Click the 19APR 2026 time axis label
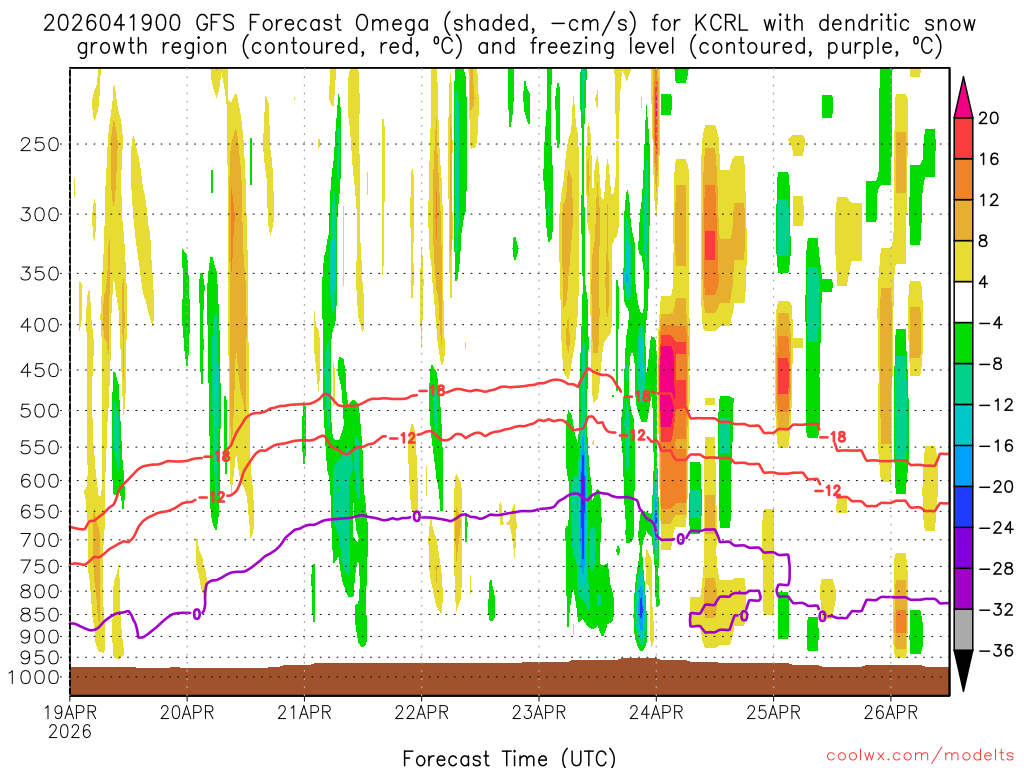The width and height of the screenshot is (1024, 768). pyautogui.click(x=71, y=722)
